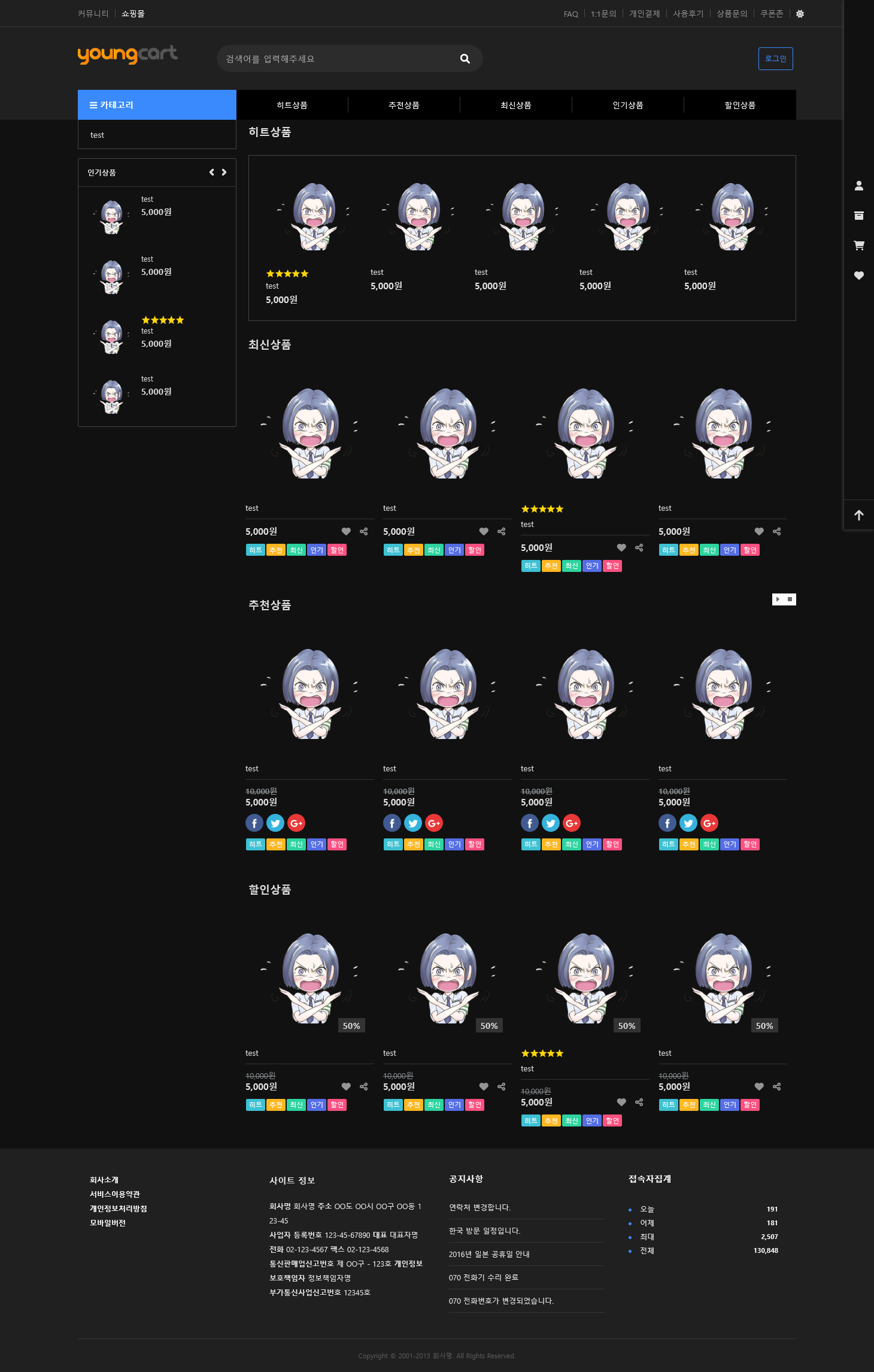Screen dimensions: 874x1372
Task: Open the 1:1문의 link
Action: click(x=603, y=14)
